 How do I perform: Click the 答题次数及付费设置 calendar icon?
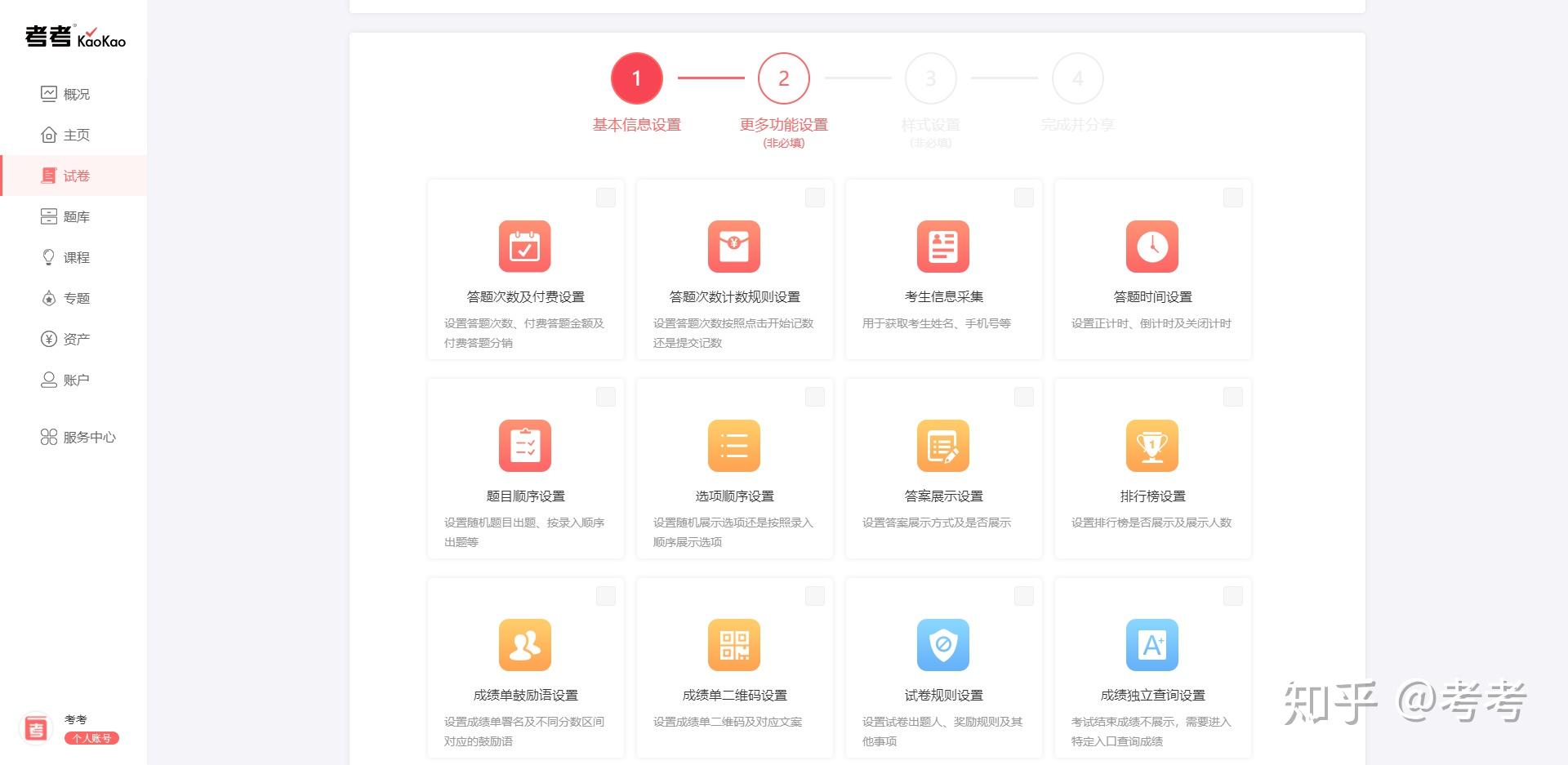tap(525, 247)
